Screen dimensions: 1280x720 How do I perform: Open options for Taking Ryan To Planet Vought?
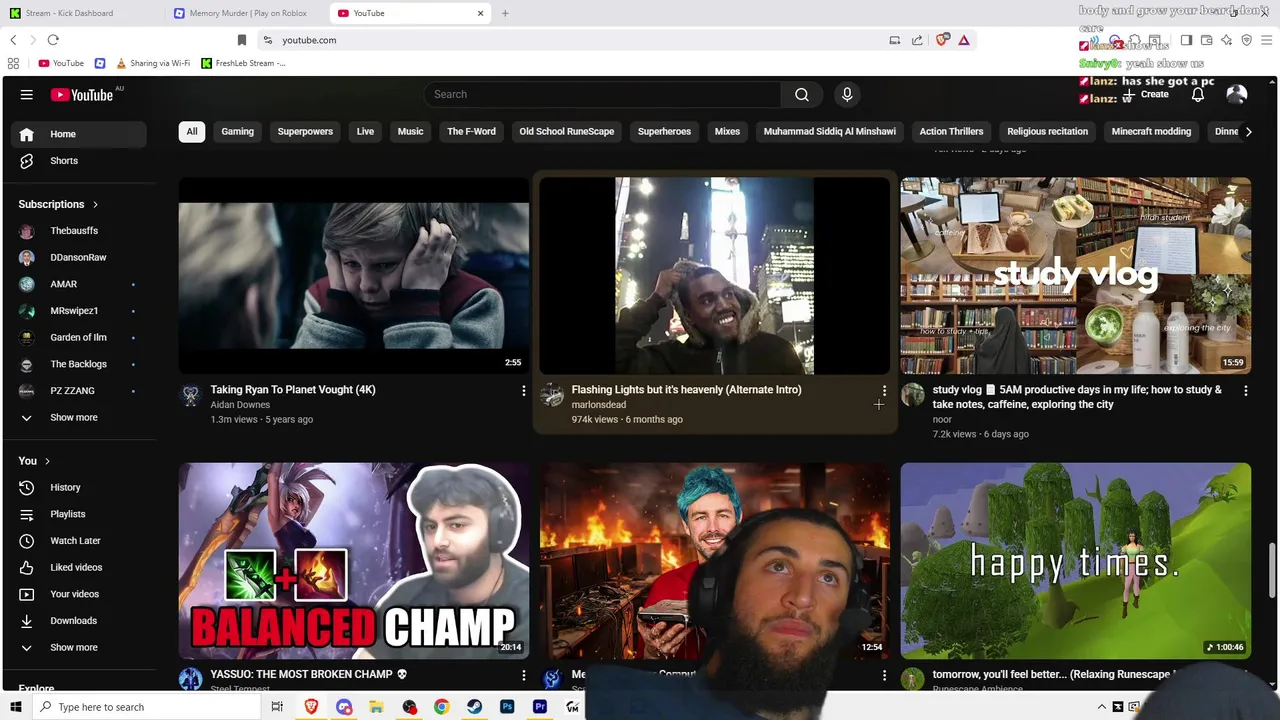click(x=523, y=391)
